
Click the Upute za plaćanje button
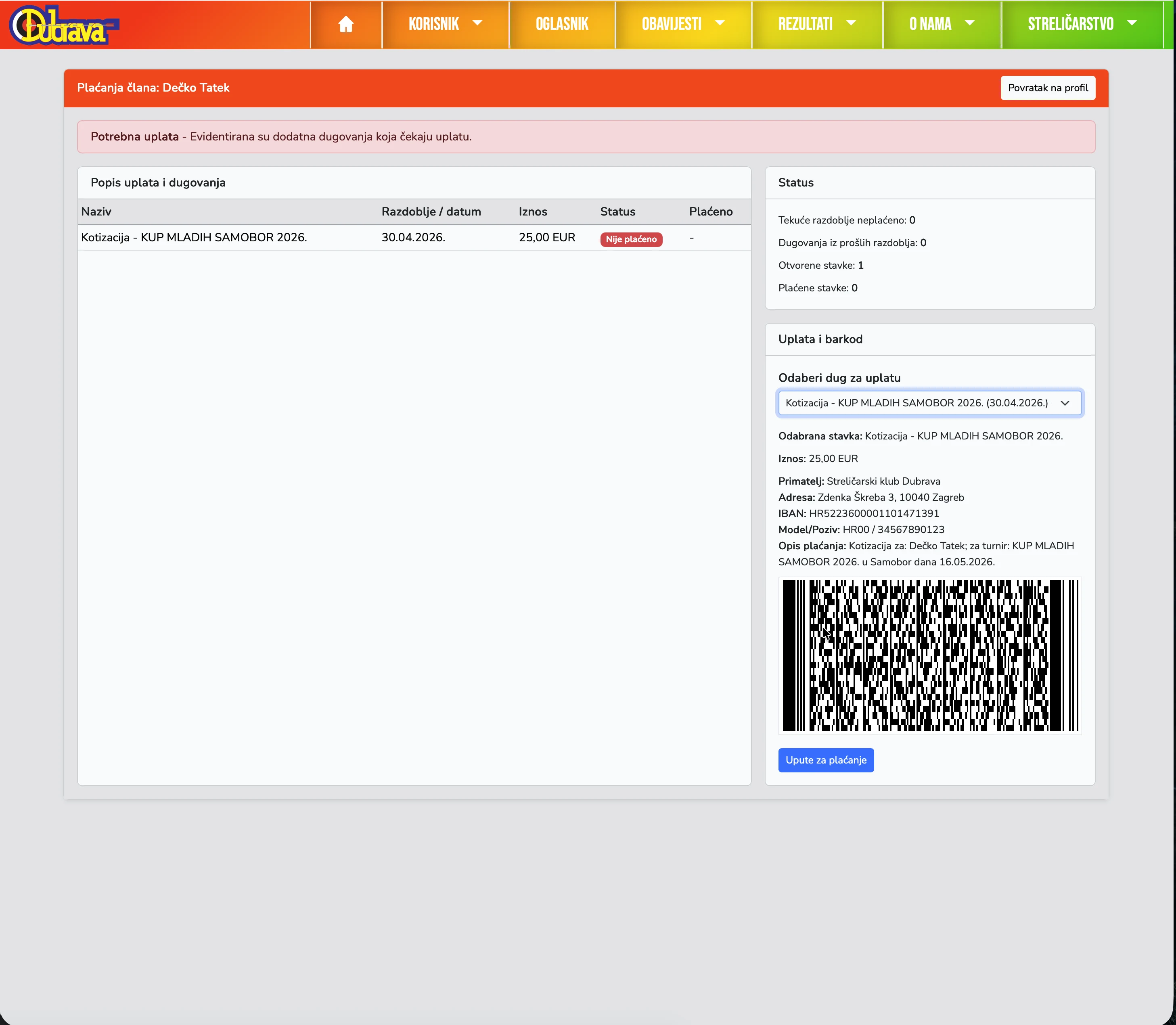[825, 759]
